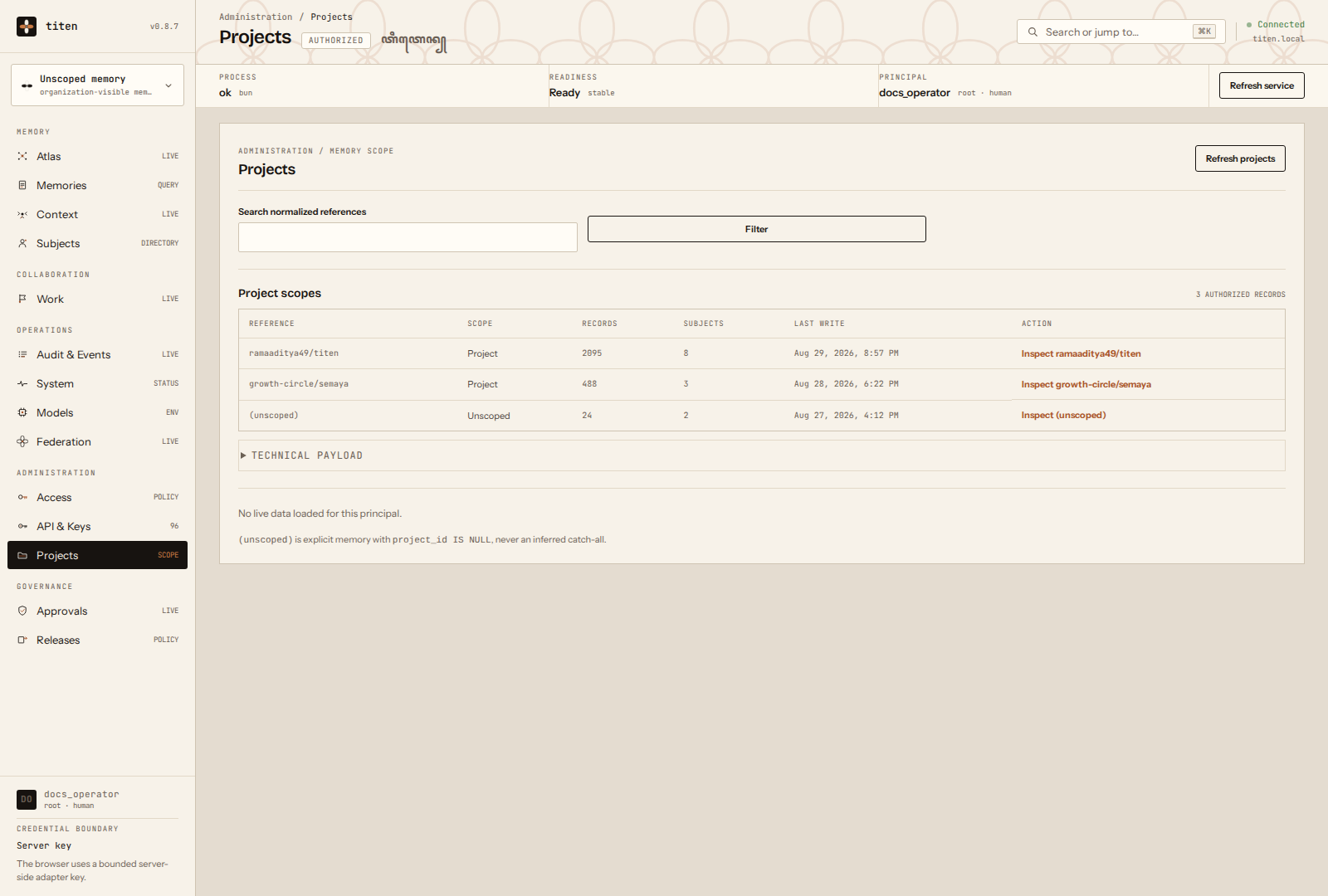Open the Unscoped memory scope dropdown

pyautogui.click(x=97, y=85)
